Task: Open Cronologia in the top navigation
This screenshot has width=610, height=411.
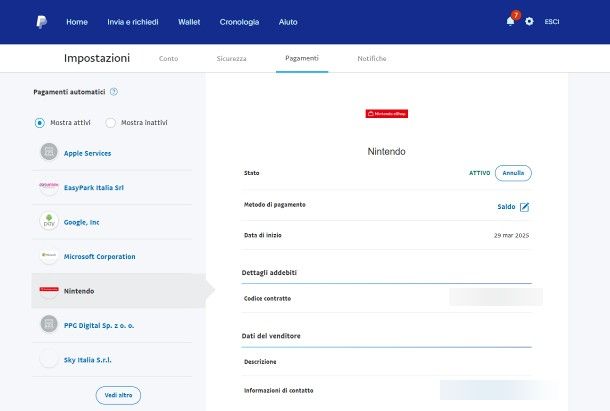Action: (x=239, y=22)
